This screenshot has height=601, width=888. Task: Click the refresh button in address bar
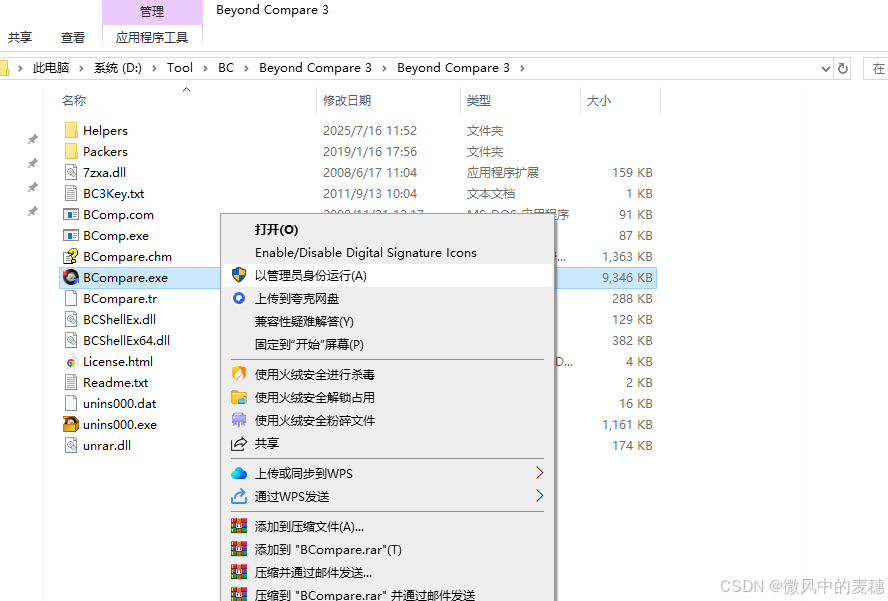[x=843, y=69]
